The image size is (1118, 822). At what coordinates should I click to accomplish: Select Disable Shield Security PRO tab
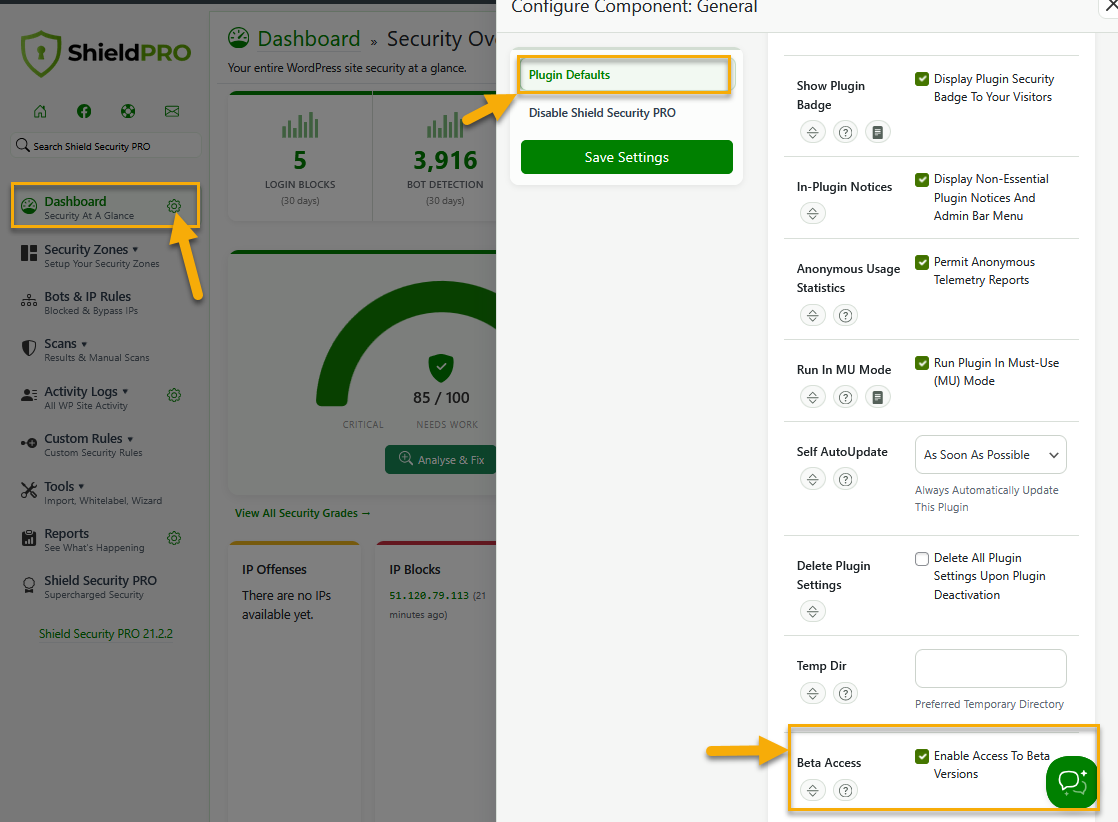(602, 113)
